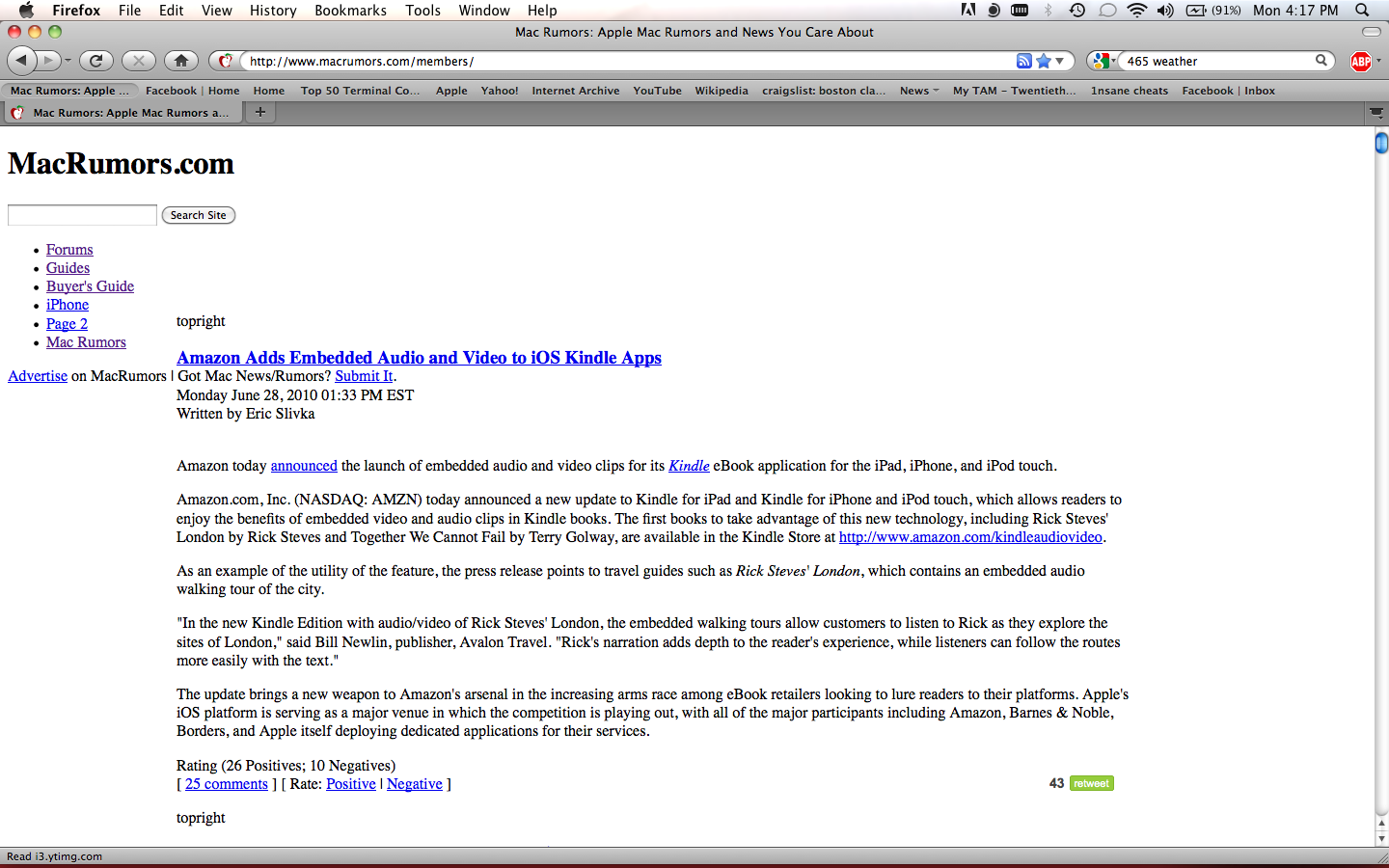This screenshot has height=868, width=1389.
Task: Rate the article Negative
Action: (x=415, y=784)
